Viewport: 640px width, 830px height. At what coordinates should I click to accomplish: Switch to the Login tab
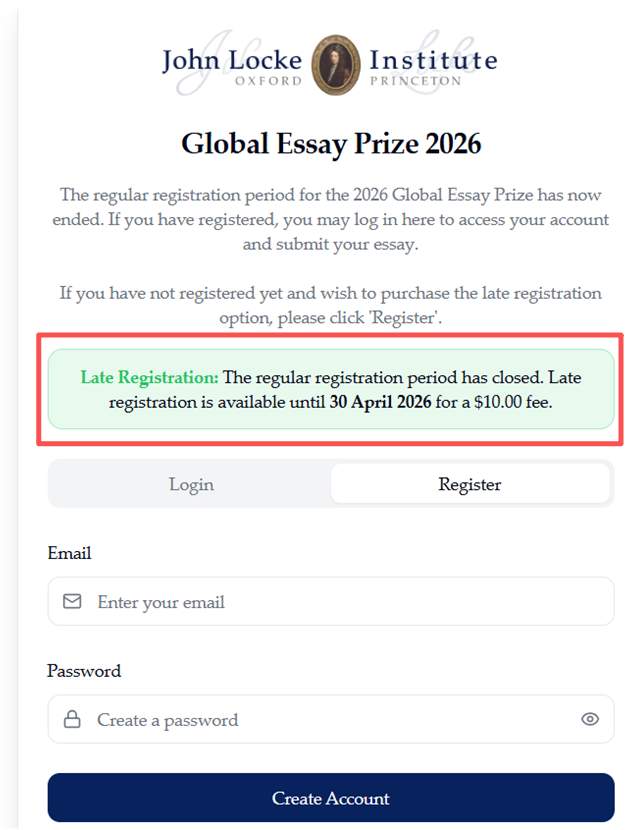coord(191,485)
